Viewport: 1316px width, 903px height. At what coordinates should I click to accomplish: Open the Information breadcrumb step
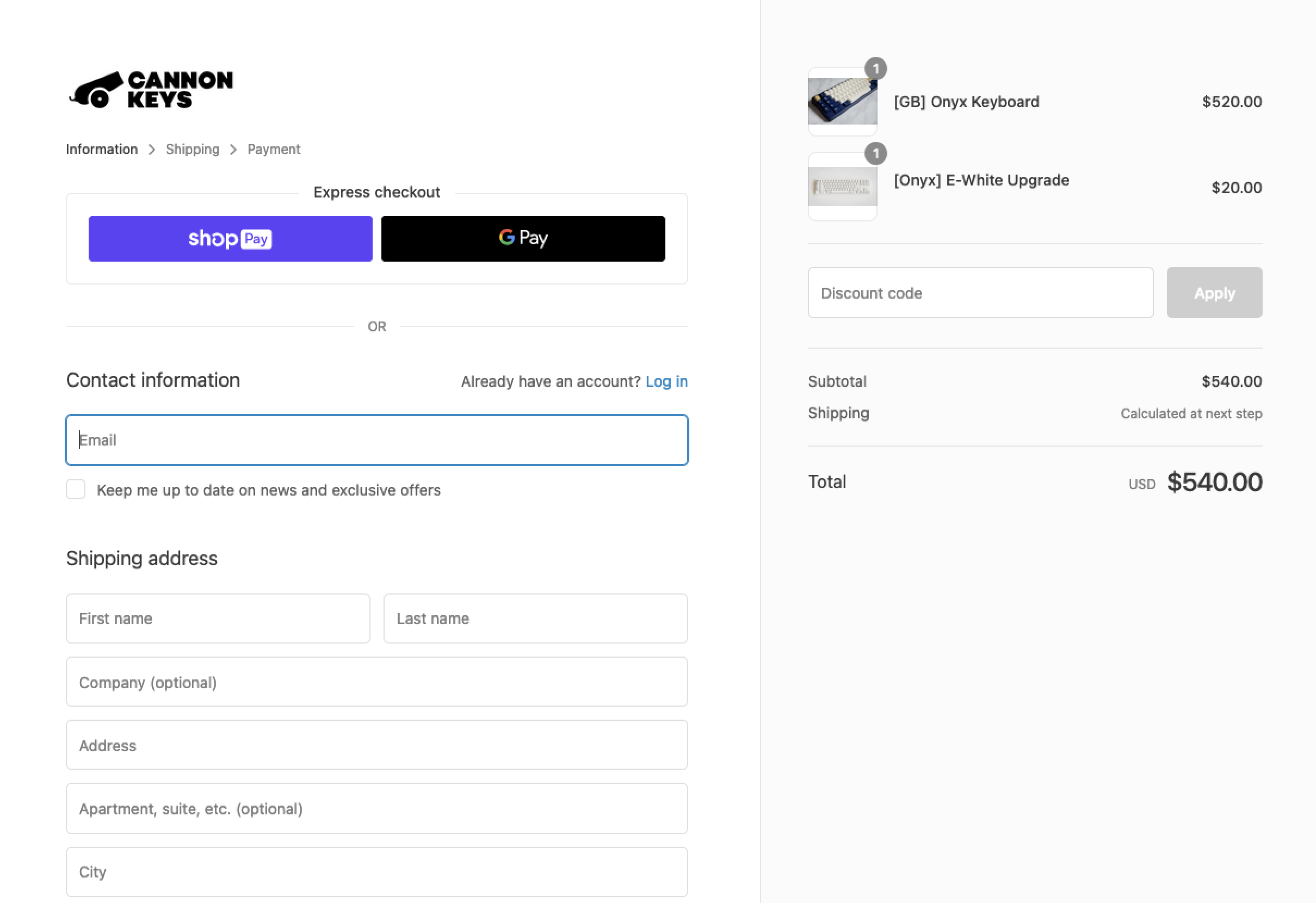(x=102, y=150)
